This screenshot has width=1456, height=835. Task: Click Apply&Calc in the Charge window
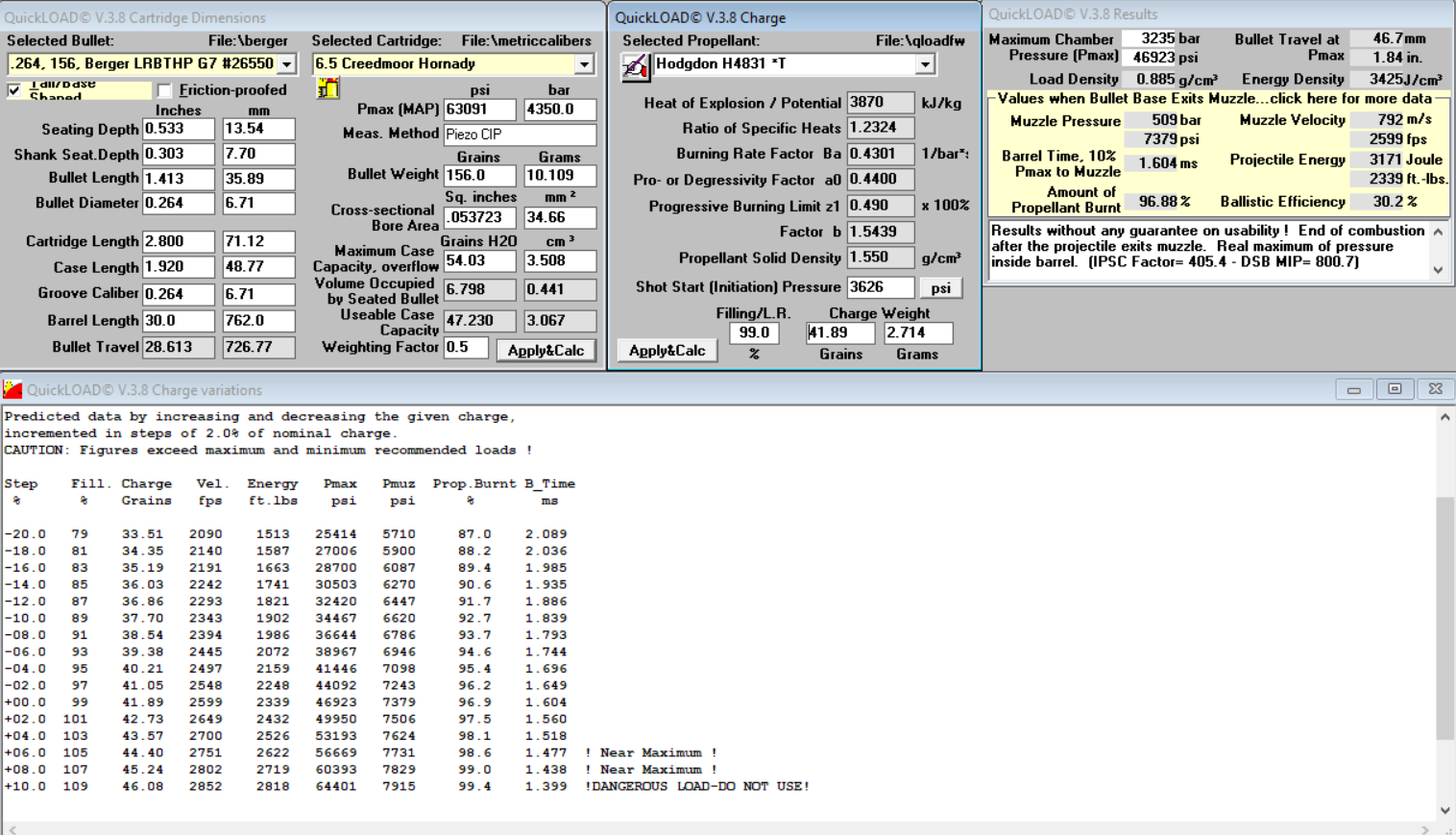667,351
